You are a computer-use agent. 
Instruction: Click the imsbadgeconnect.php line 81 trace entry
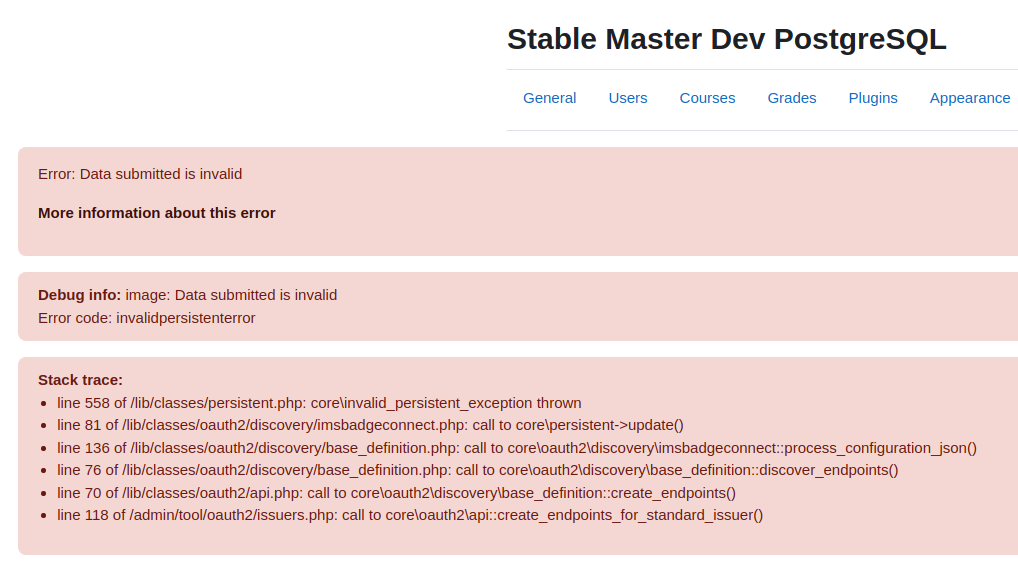click(x=370, y=425)
